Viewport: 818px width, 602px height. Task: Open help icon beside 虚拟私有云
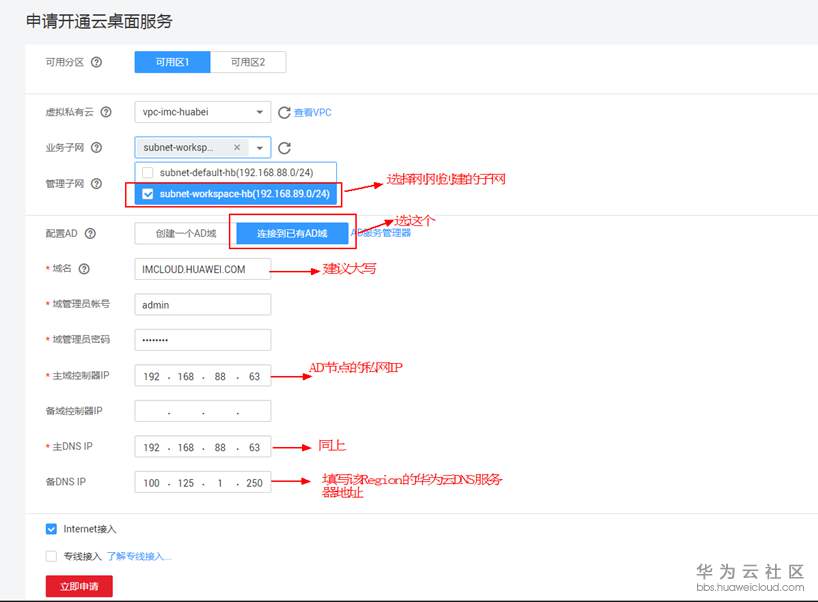pos(106,112)
